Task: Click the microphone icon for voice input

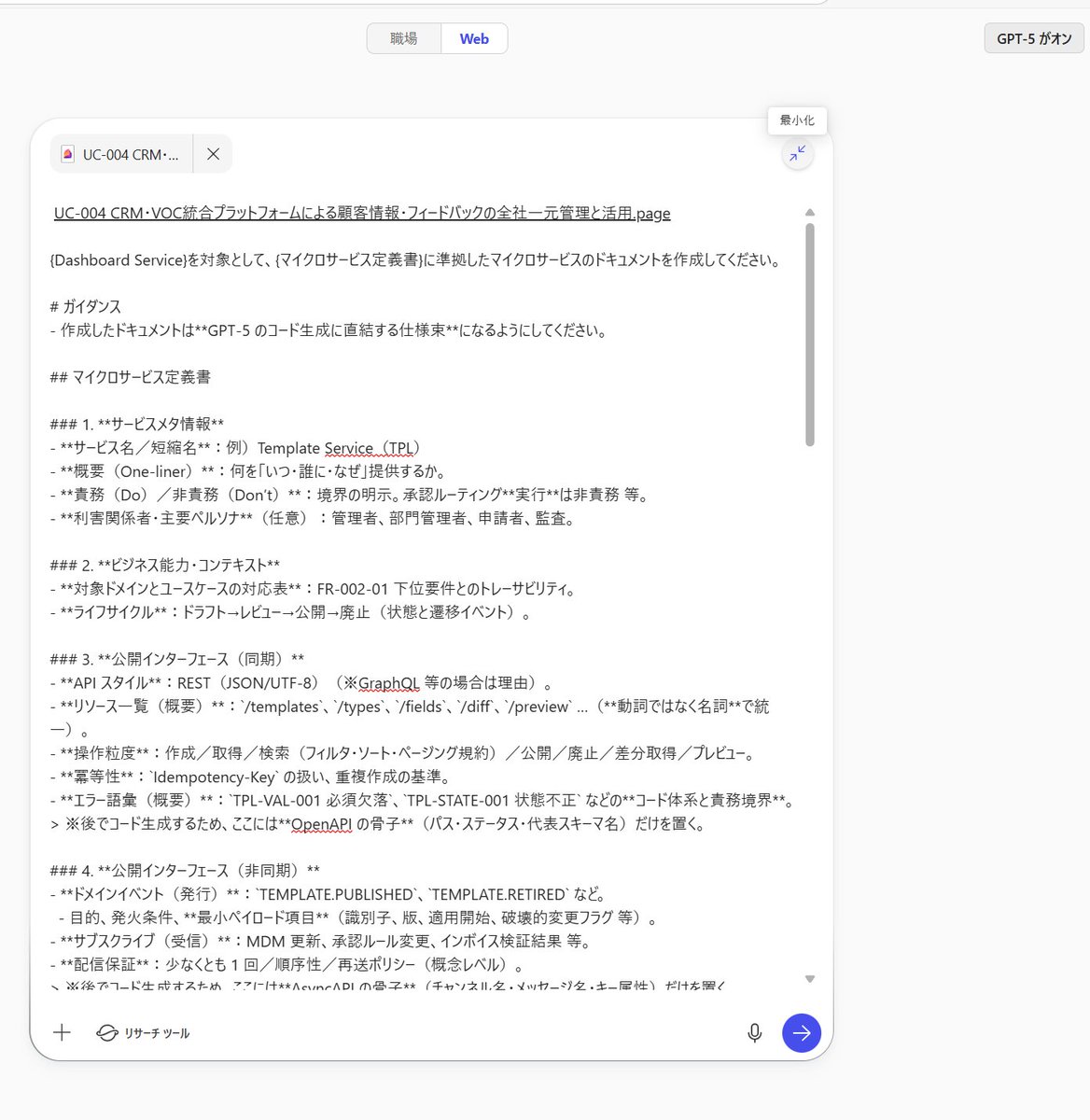Action: click(x=755, y=1032)
